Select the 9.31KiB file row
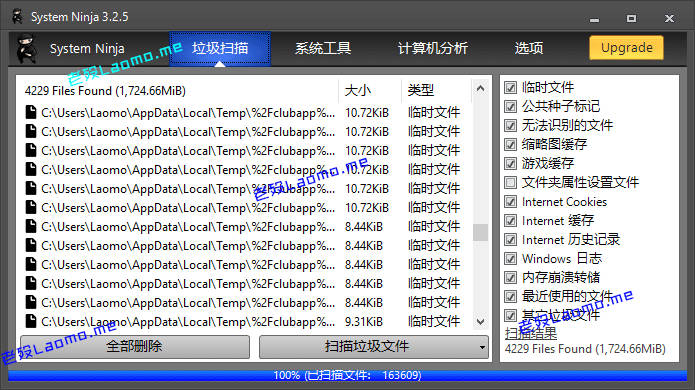This screenshot has height=390, width=695. point(245,322)
